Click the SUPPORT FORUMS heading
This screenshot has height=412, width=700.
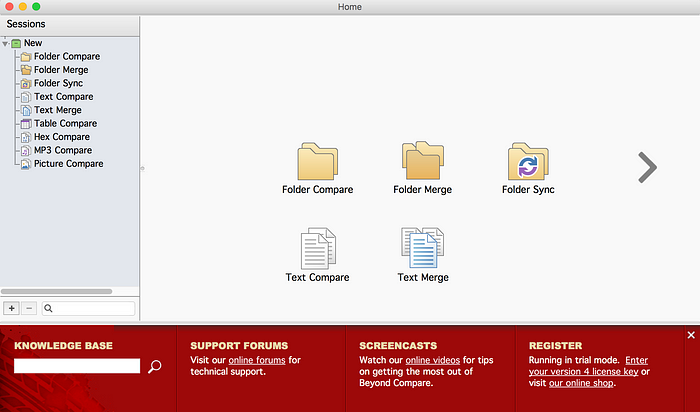click(239, 345)
